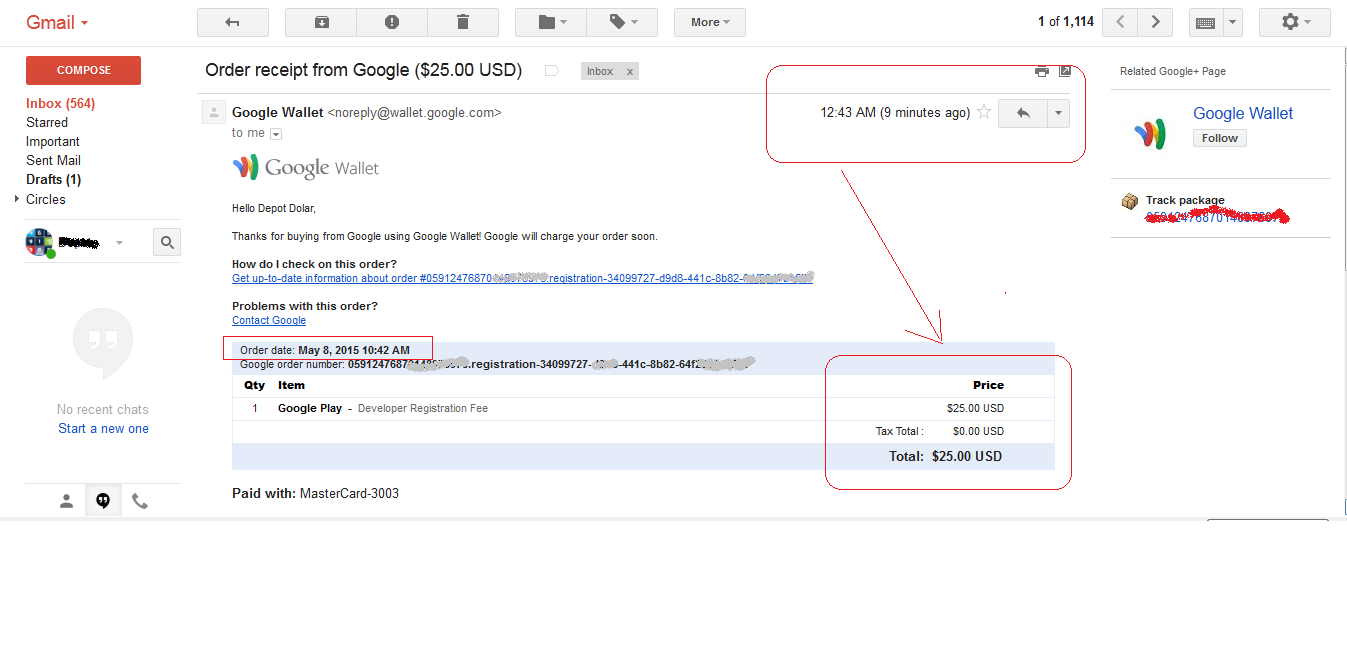Open Drafts (1) folder
This screenshot has width=1347, height=671.
click(53, 179)
